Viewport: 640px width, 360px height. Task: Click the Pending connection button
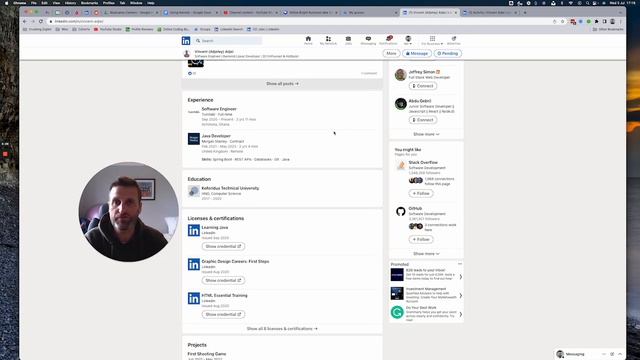click(448, 53)
